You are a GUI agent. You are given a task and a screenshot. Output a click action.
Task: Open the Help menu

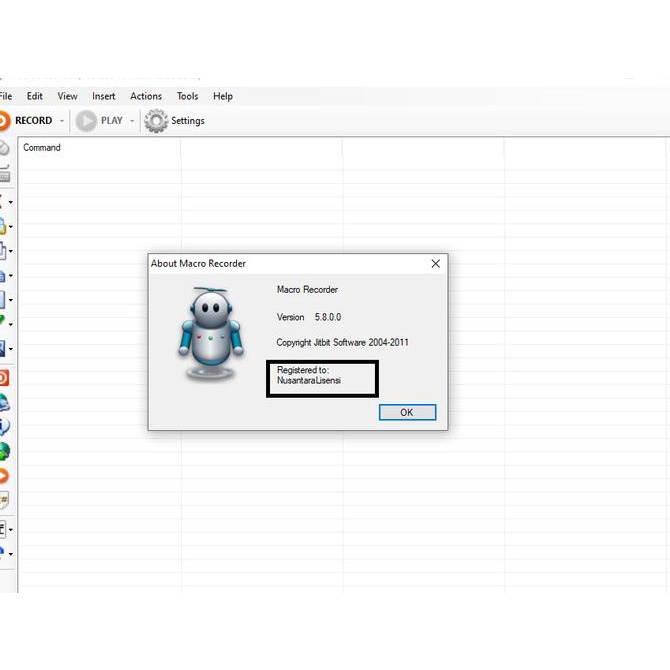pyautogui.click(x=223, y=96)
